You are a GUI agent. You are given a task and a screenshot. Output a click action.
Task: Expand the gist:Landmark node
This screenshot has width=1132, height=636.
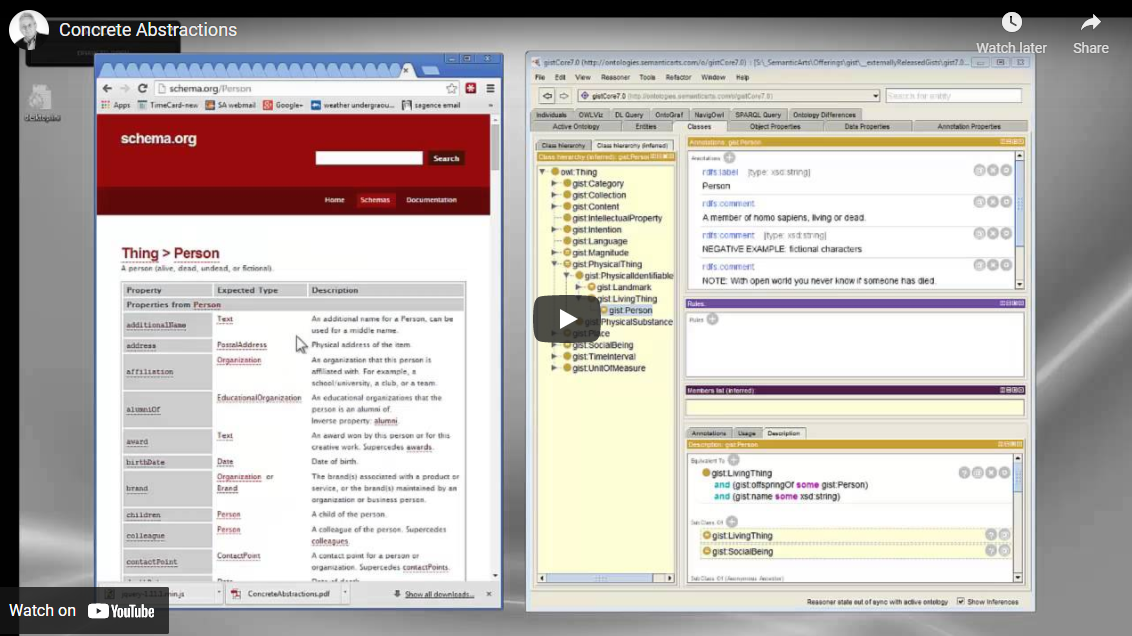(x=579, y=287)
